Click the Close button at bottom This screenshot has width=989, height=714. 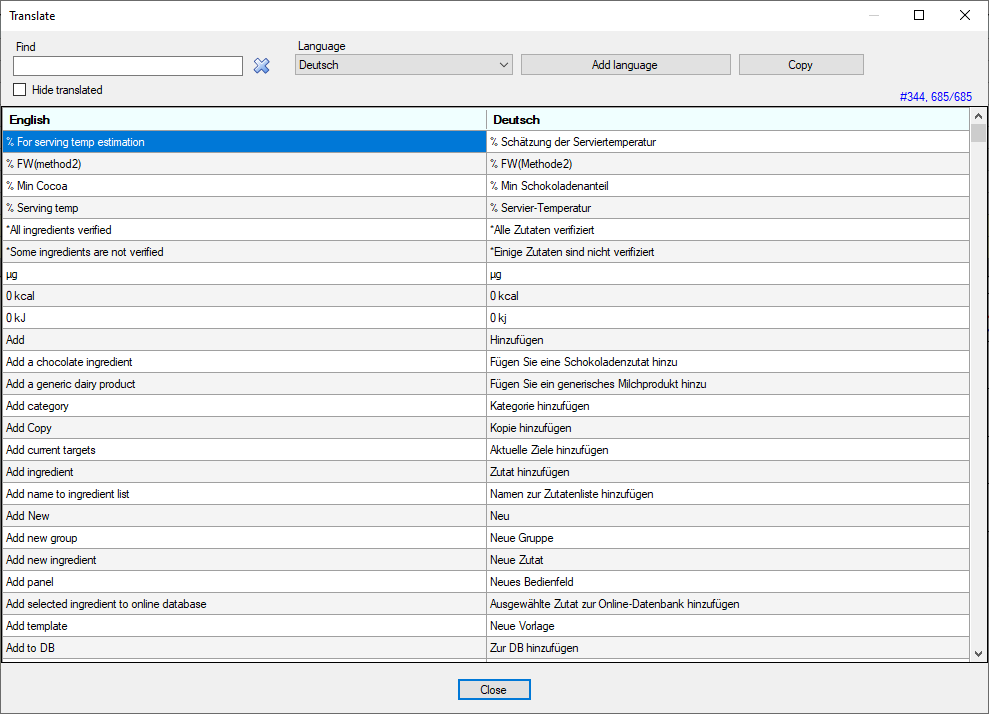pos(494,689)
